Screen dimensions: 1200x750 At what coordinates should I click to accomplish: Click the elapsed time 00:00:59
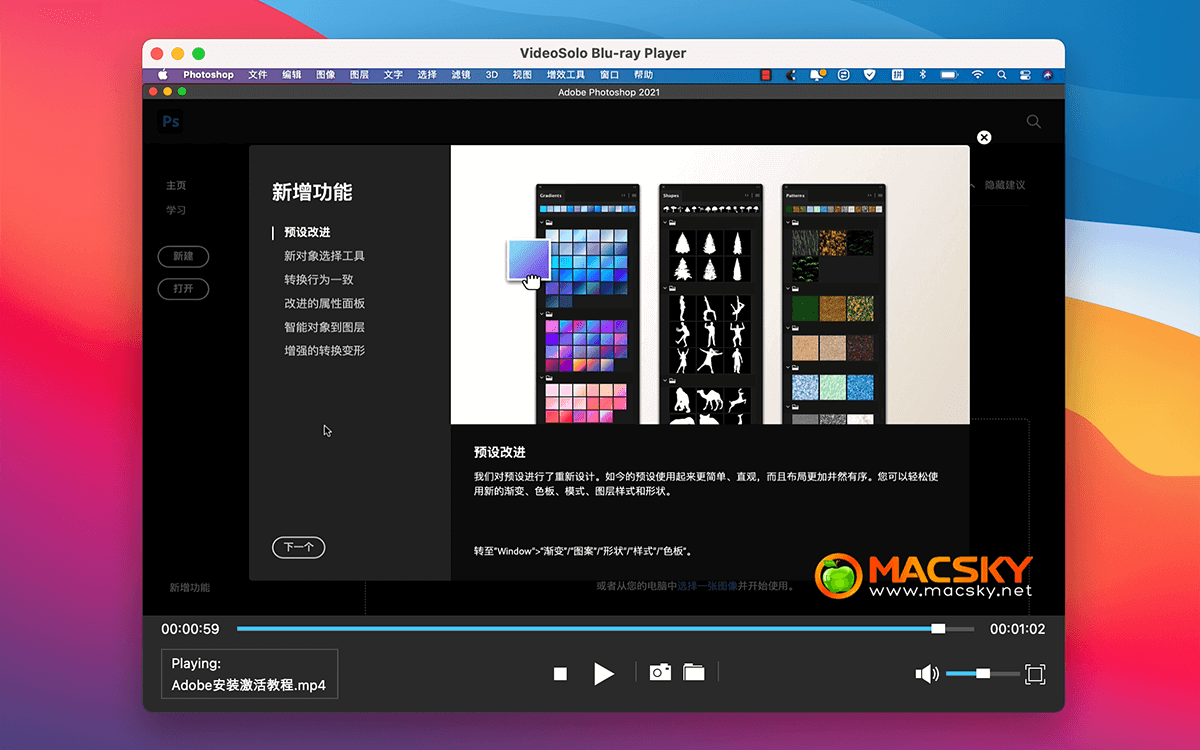190,629
